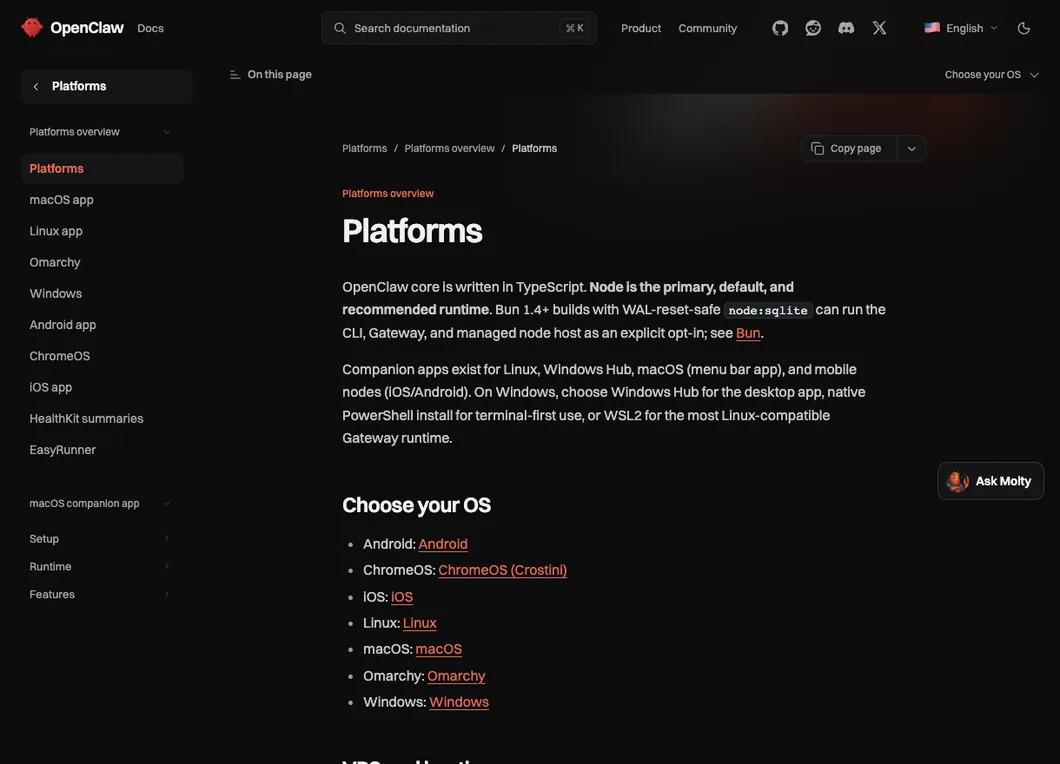Screen dimensions: 1060x764
Task: Click the US flag language icon
Action: click(932, 28)
